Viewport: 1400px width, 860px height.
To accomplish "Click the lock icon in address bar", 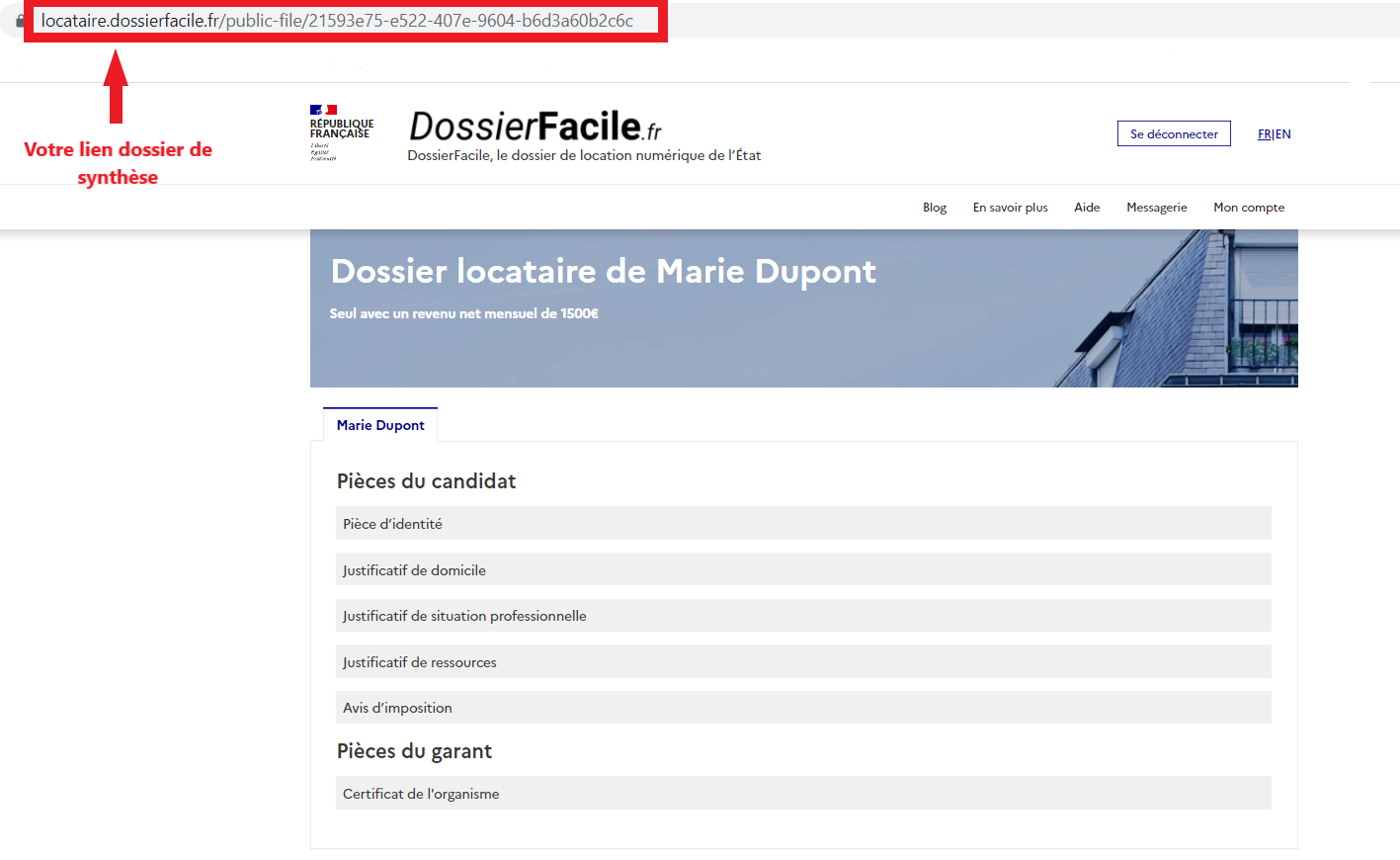I will [x=20, y=21].
